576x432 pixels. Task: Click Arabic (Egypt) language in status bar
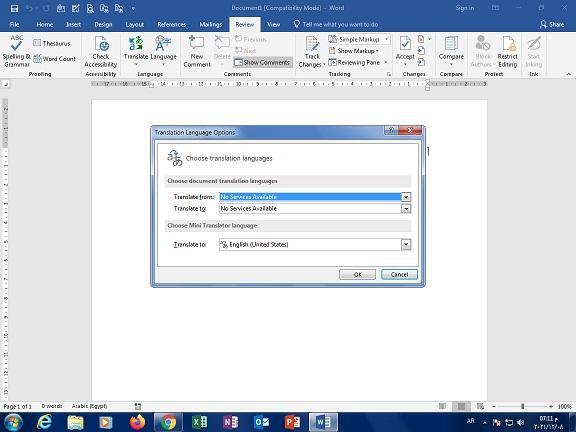tap(89, 406)
